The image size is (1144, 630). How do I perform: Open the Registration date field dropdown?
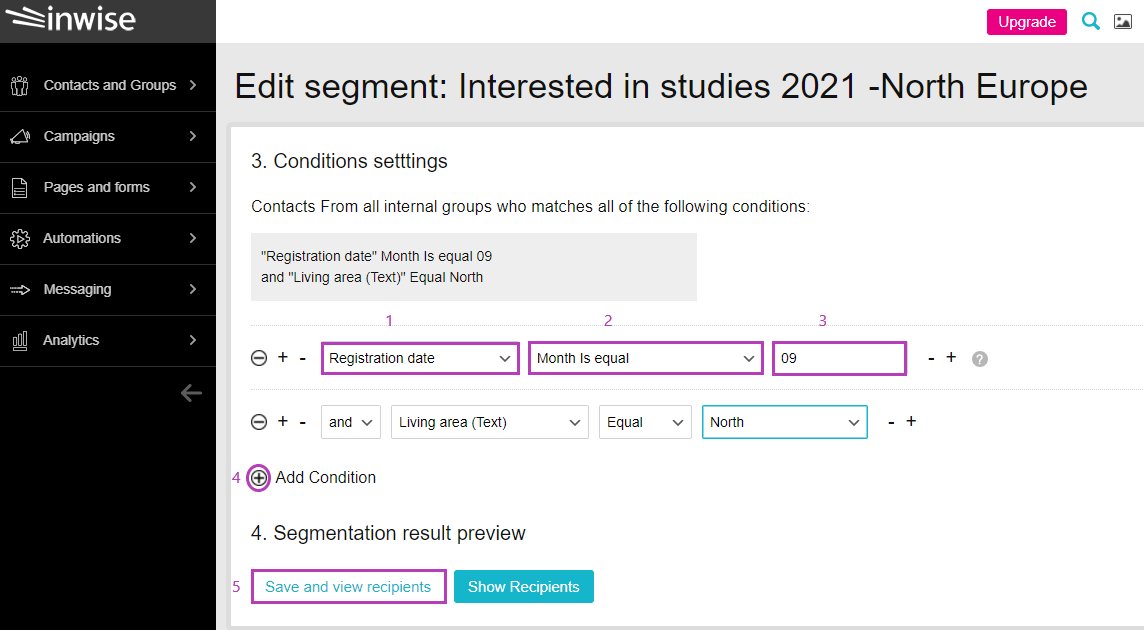(419, 357)
